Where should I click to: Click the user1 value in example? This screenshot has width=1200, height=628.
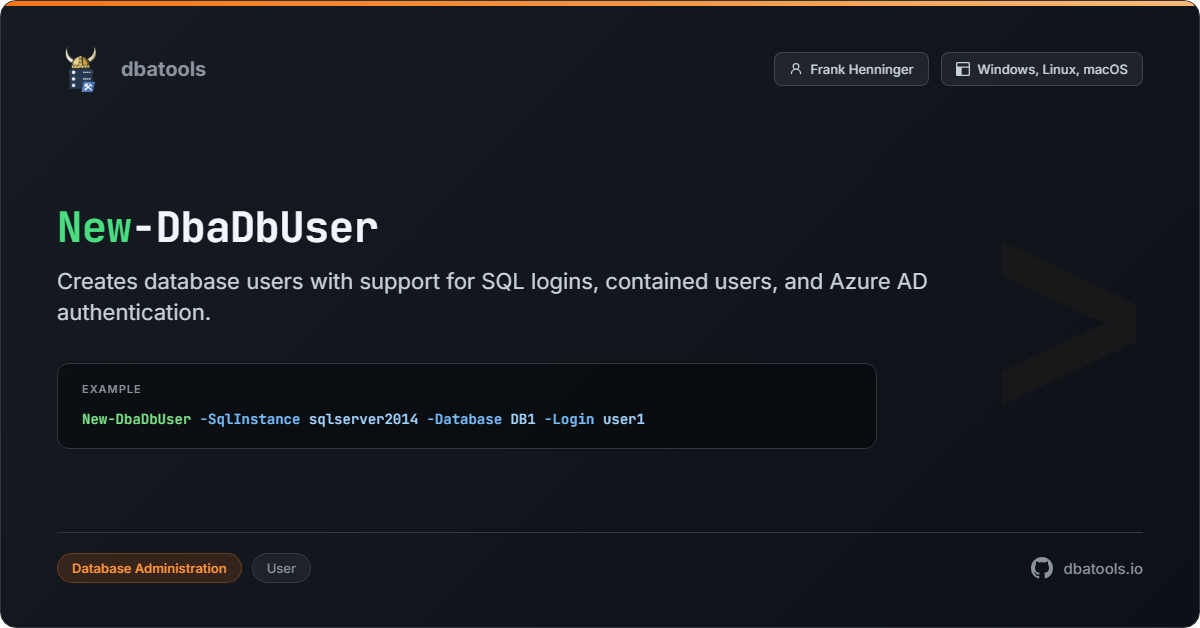tap(624, 419)
